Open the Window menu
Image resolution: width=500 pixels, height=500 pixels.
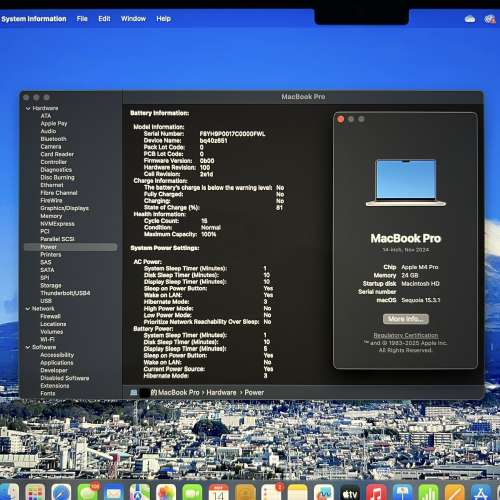click(x=133, y=19)
